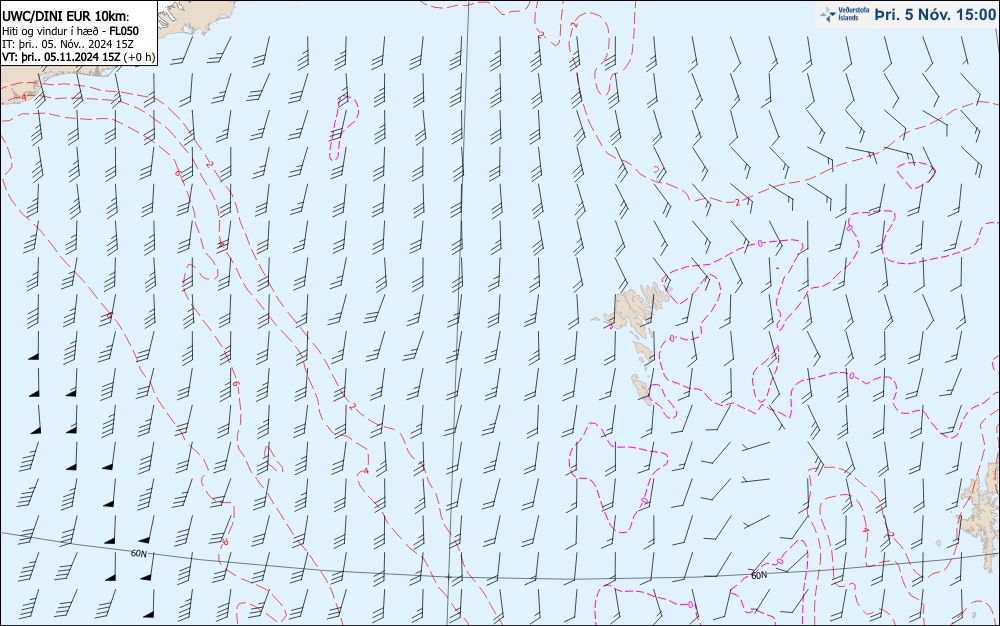This screenshot has width=1000, height=626.
Task: Click the 'UWC/DINI EUR 10km' title text
Action: 65,17
